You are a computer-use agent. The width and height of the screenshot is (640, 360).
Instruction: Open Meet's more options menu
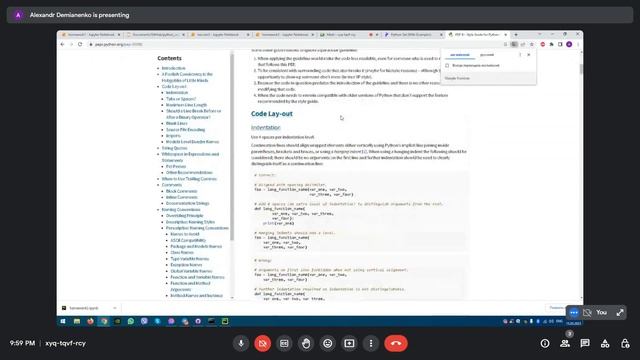coord(371,343)
